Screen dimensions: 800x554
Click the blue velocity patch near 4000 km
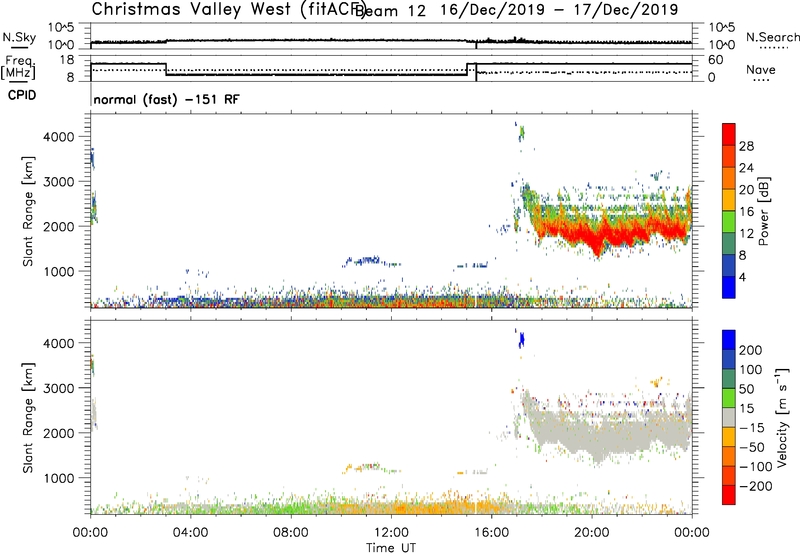pyautogui.click(x=521, y=340)
